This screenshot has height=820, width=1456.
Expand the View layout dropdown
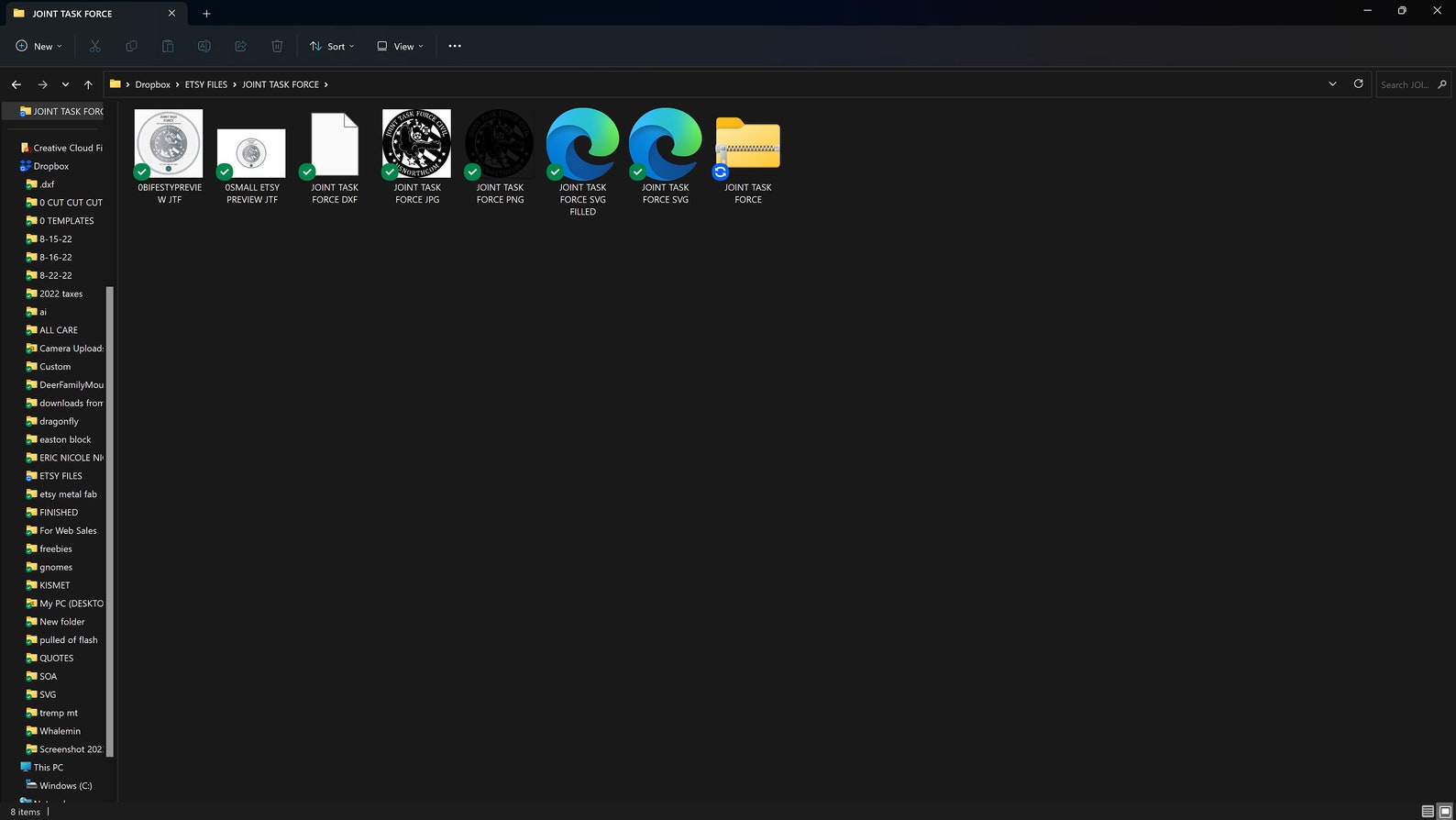401,46
